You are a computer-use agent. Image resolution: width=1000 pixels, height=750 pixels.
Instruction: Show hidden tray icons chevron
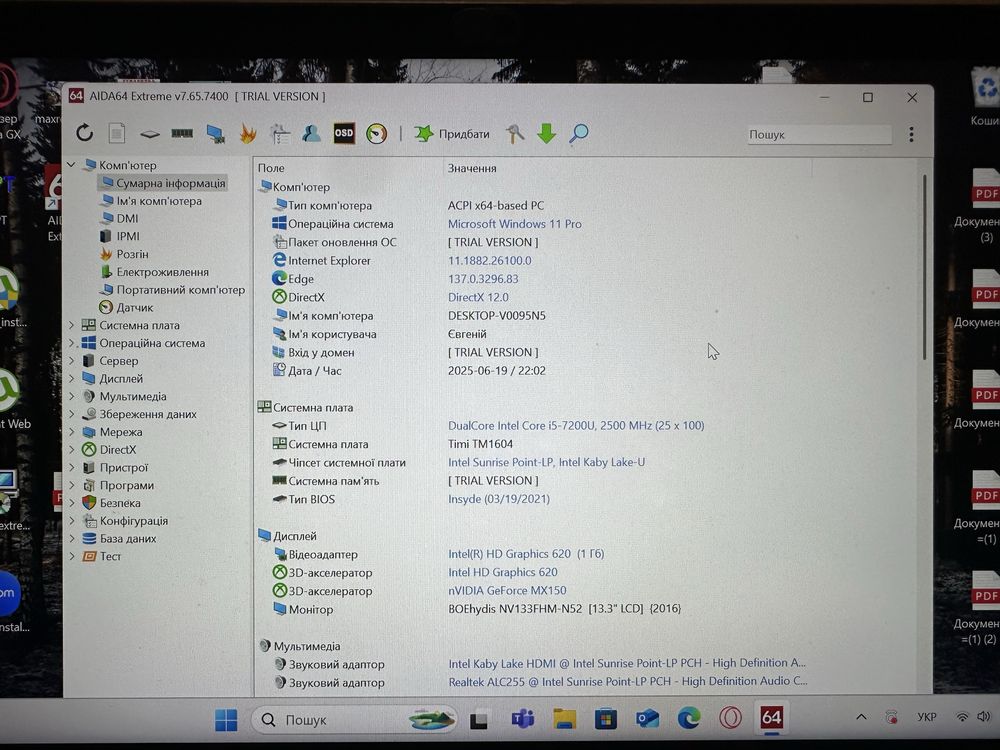[861, 717]
